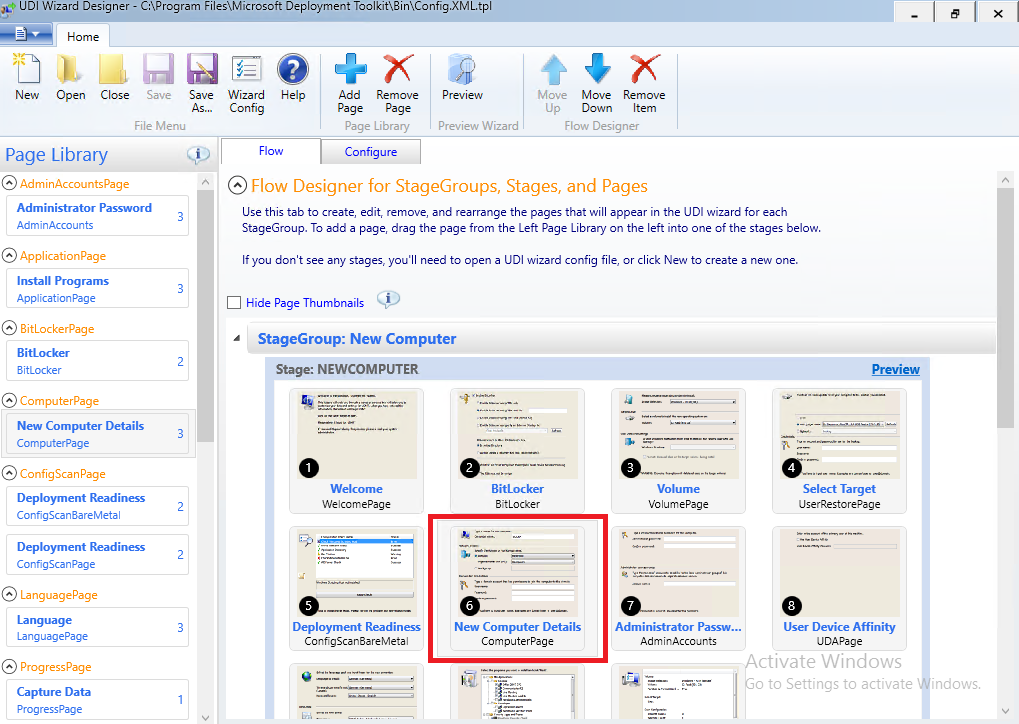Select Deployment Readiness thumbnail in flow
This screenshot has height=724, width=1019.
tap(356, 588)
